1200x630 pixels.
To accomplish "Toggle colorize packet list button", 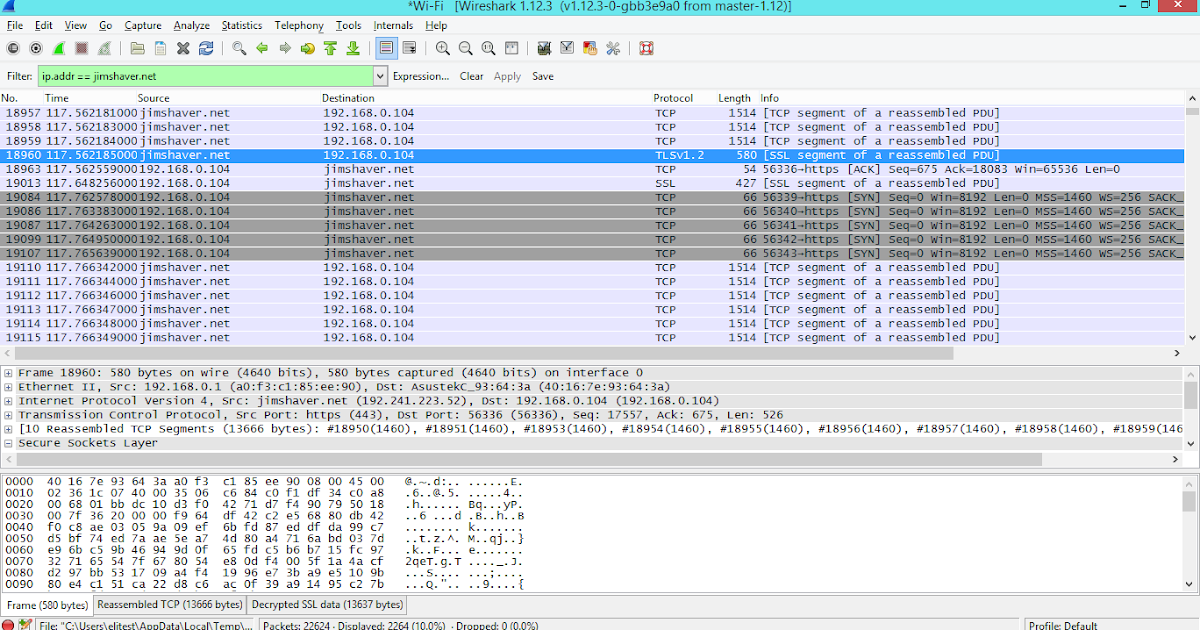I will tap(387, 48).
